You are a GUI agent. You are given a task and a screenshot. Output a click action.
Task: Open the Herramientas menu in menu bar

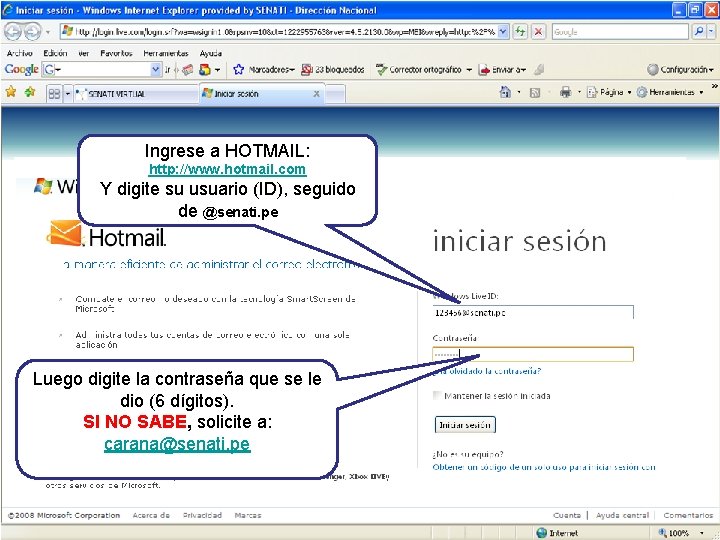166,53
